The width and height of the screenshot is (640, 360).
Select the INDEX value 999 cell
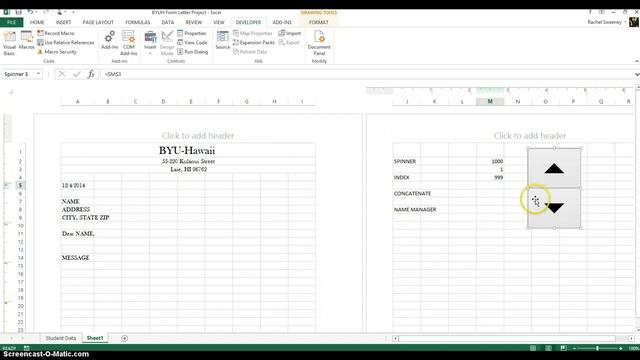(490, 178)
